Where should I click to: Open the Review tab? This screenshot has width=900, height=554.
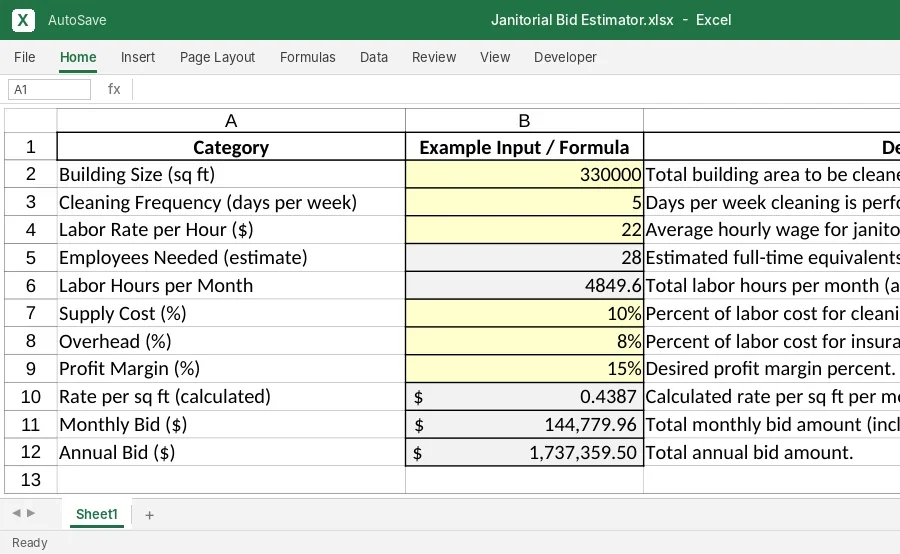pos(434,57)
